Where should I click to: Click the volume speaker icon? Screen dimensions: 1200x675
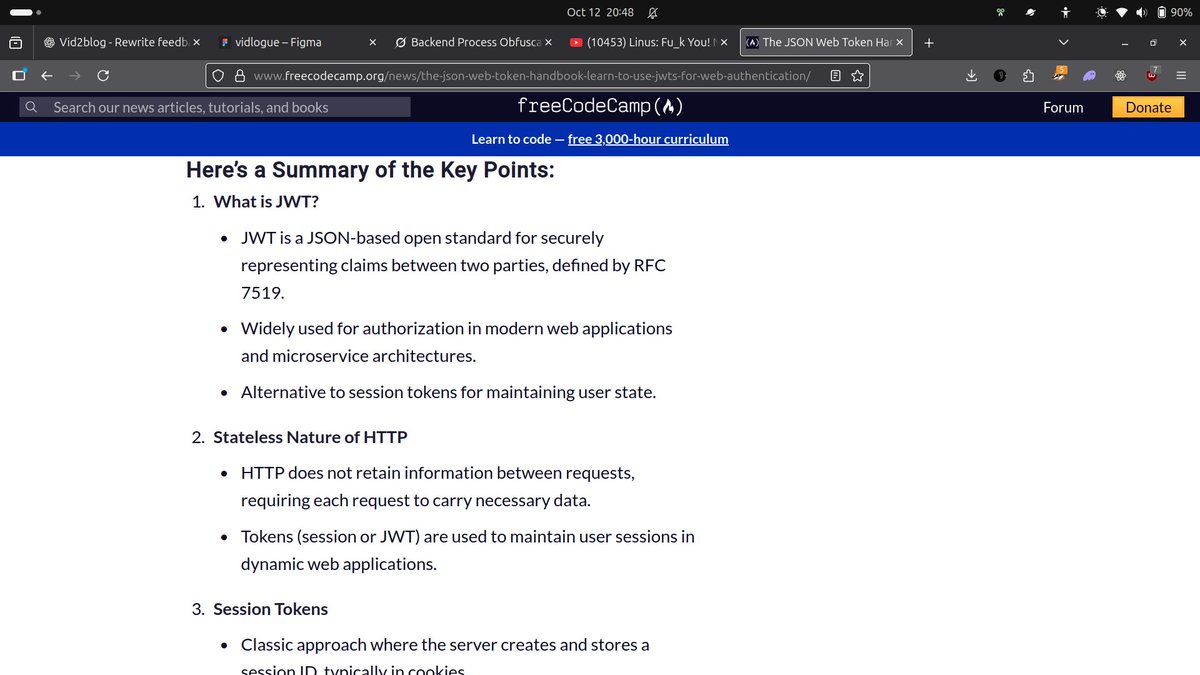(x=1142, y=12)
